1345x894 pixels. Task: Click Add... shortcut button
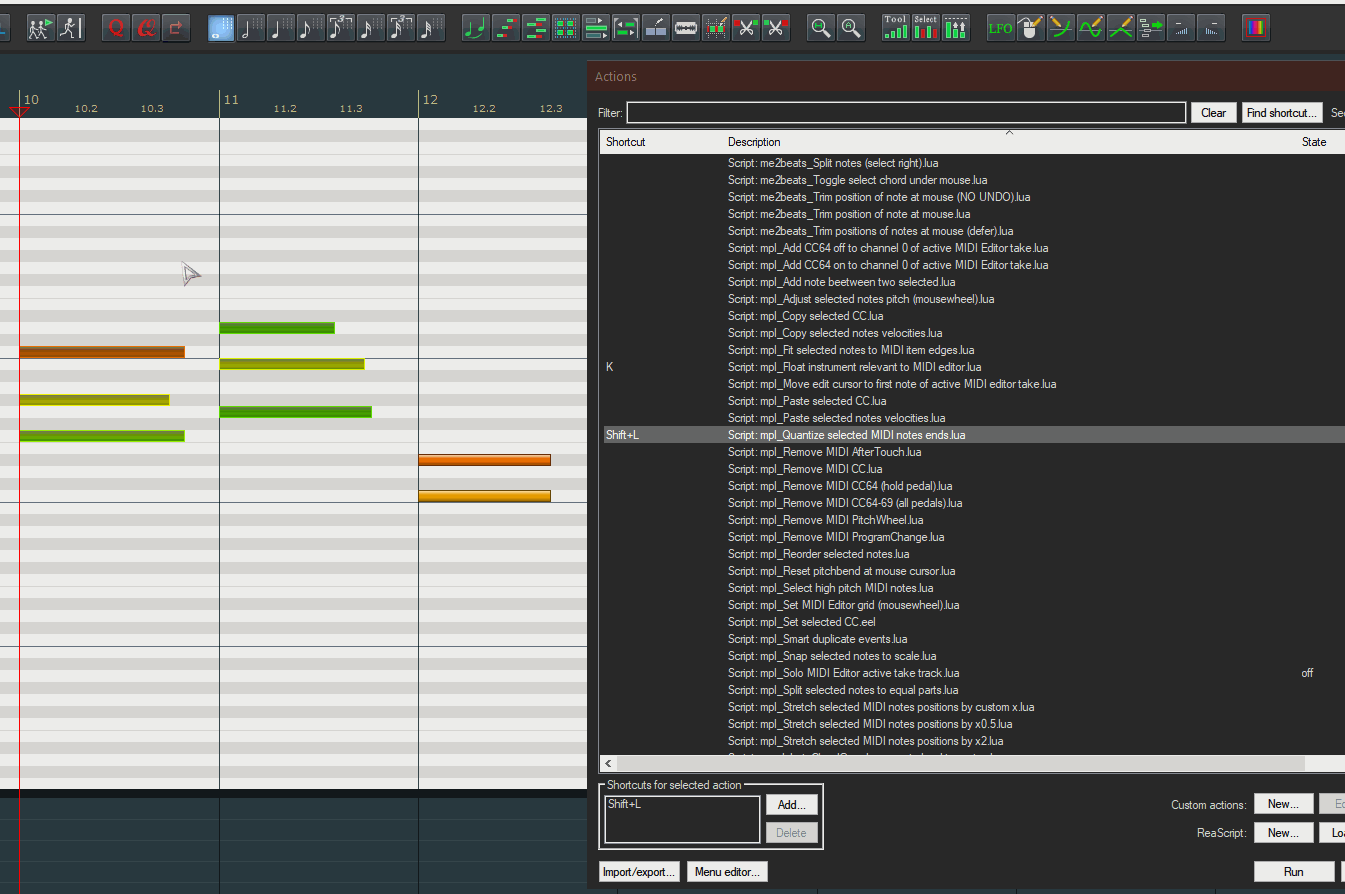pos(792,805)
